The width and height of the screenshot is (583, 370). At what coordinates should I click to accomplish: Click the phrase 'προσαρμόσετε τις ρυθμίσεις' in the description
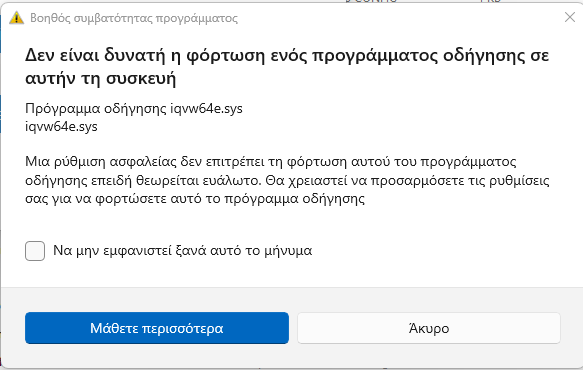(x=460, y=180)
